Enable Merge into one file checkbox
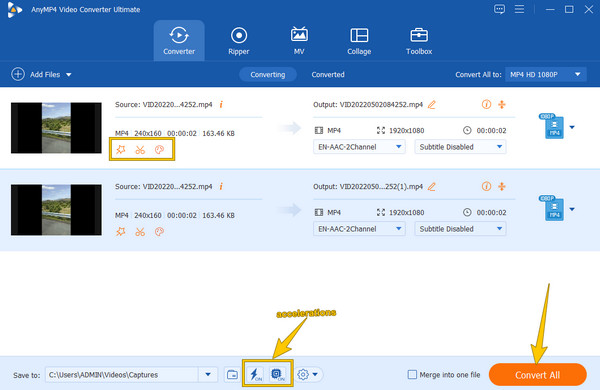Viewport: 600px width, 390px height. (412, 375)
